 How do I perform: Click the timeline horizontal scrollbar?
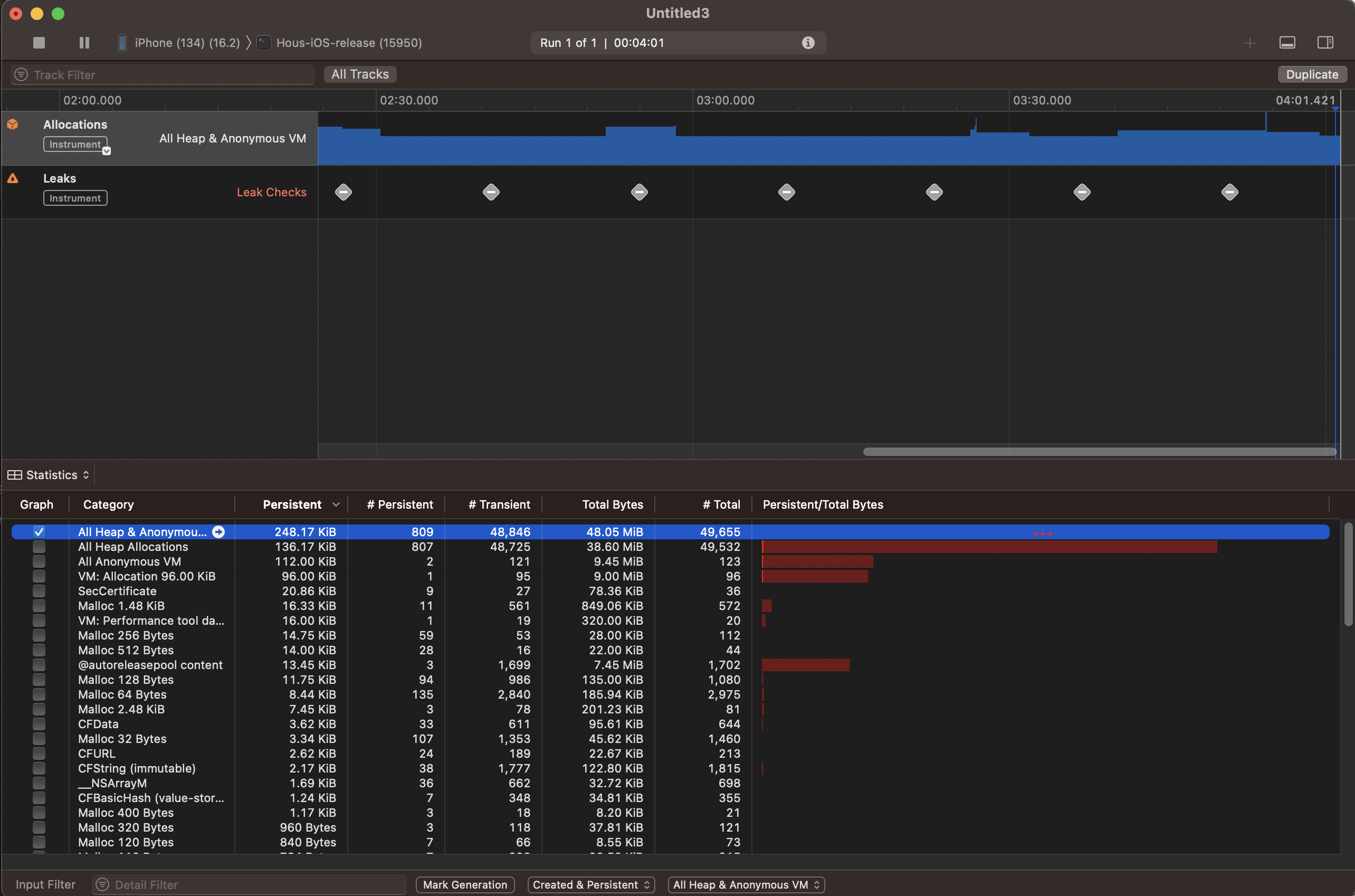pos(1099,452)
